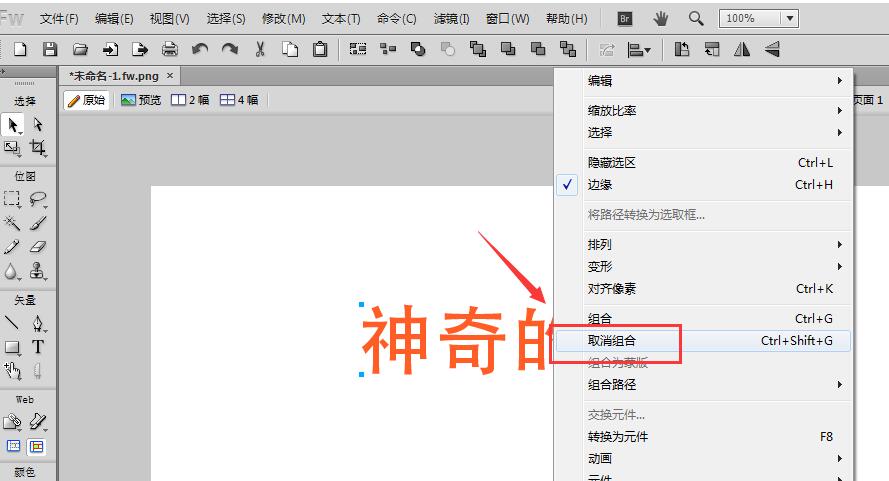Click the Open folder icon
889x481 pixels.
[81, 49]
